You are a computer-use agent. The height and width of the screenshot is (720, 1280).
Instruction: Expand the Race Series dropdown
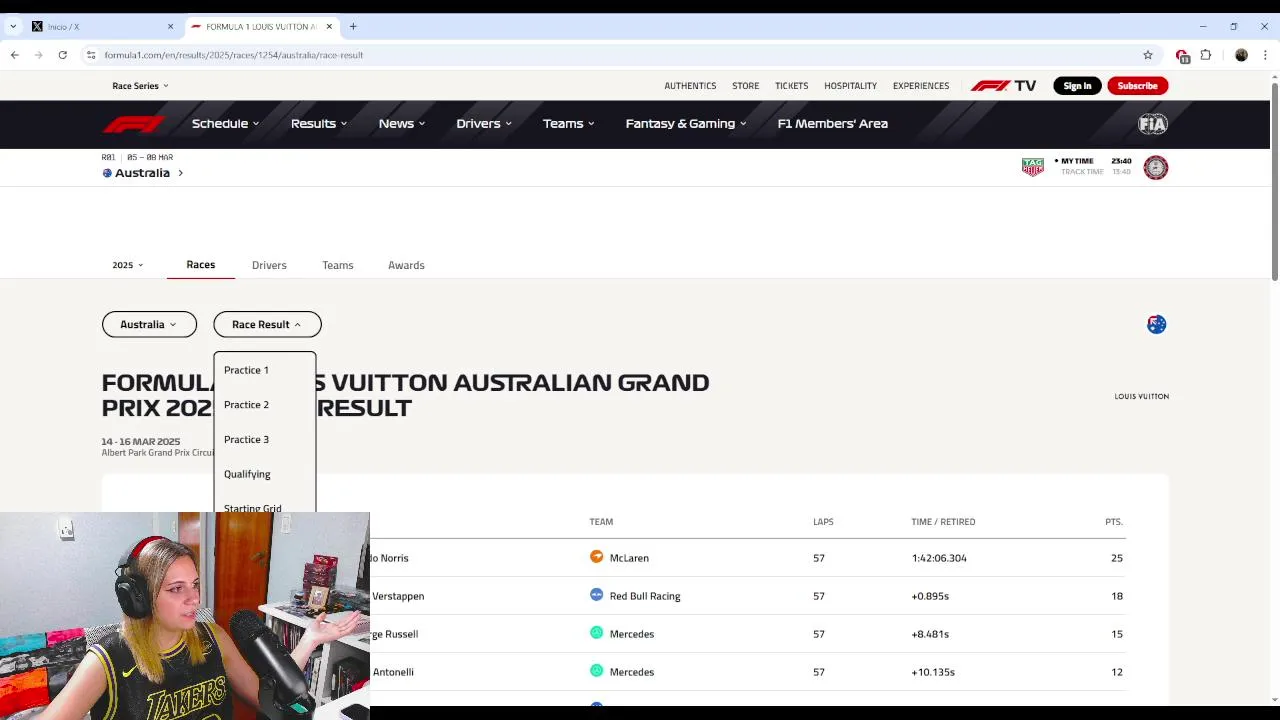click(140, 86)
